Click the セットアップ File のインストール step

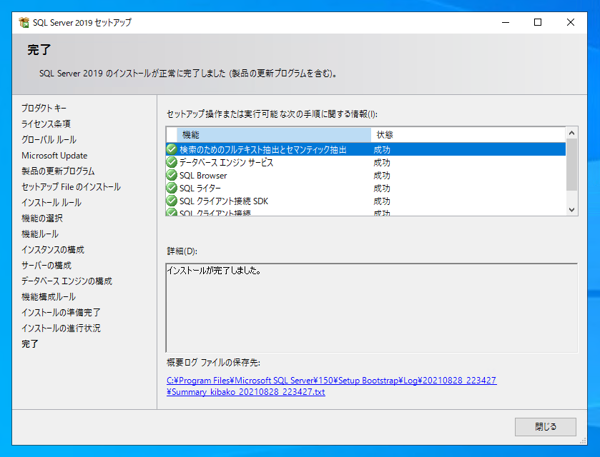(x=71, y=187)
